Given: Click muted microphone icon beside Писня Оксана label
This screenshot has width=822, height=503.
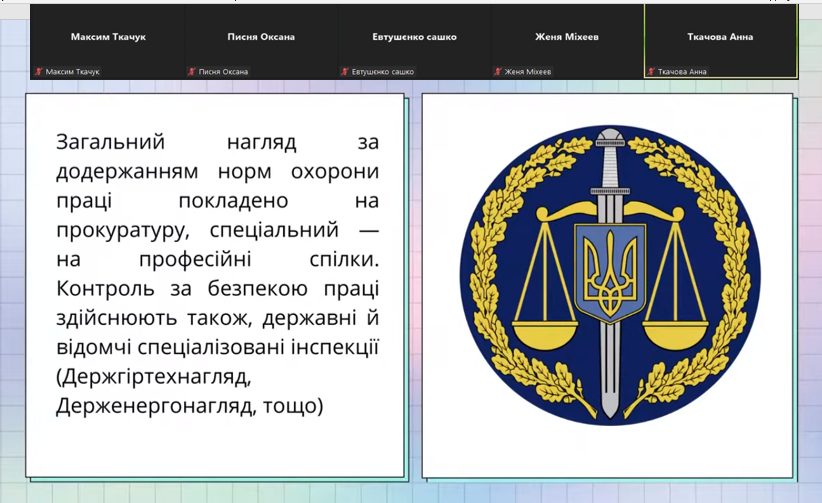Looking at the screenshot, I should coord(191,72).
